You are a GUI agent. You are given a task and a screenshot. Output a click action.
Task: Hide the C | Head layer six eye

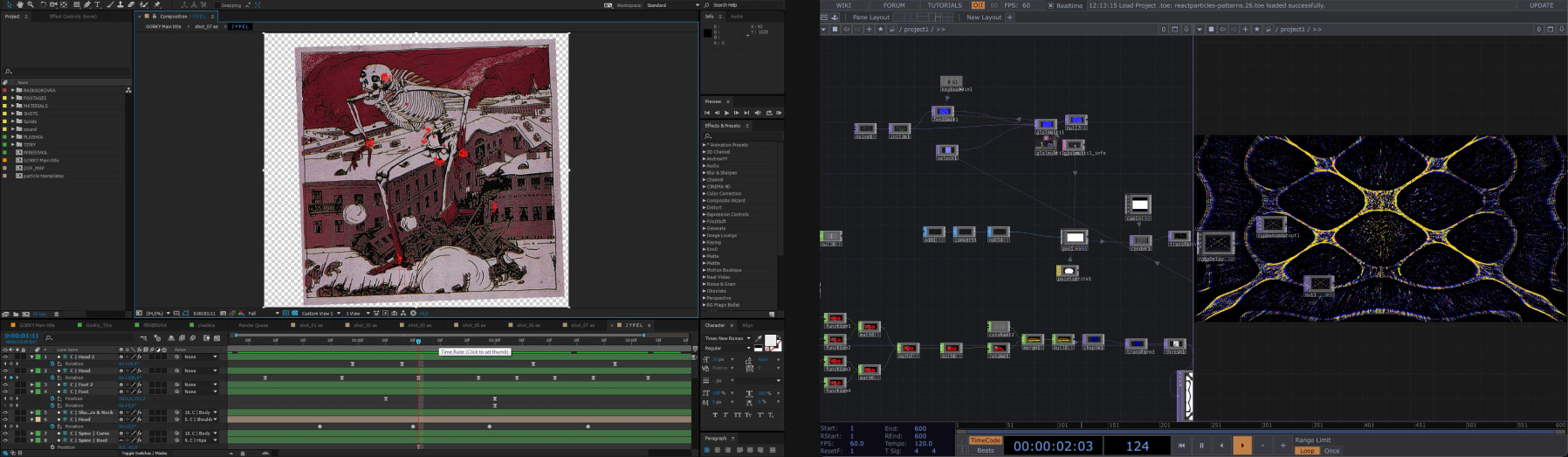5,419
